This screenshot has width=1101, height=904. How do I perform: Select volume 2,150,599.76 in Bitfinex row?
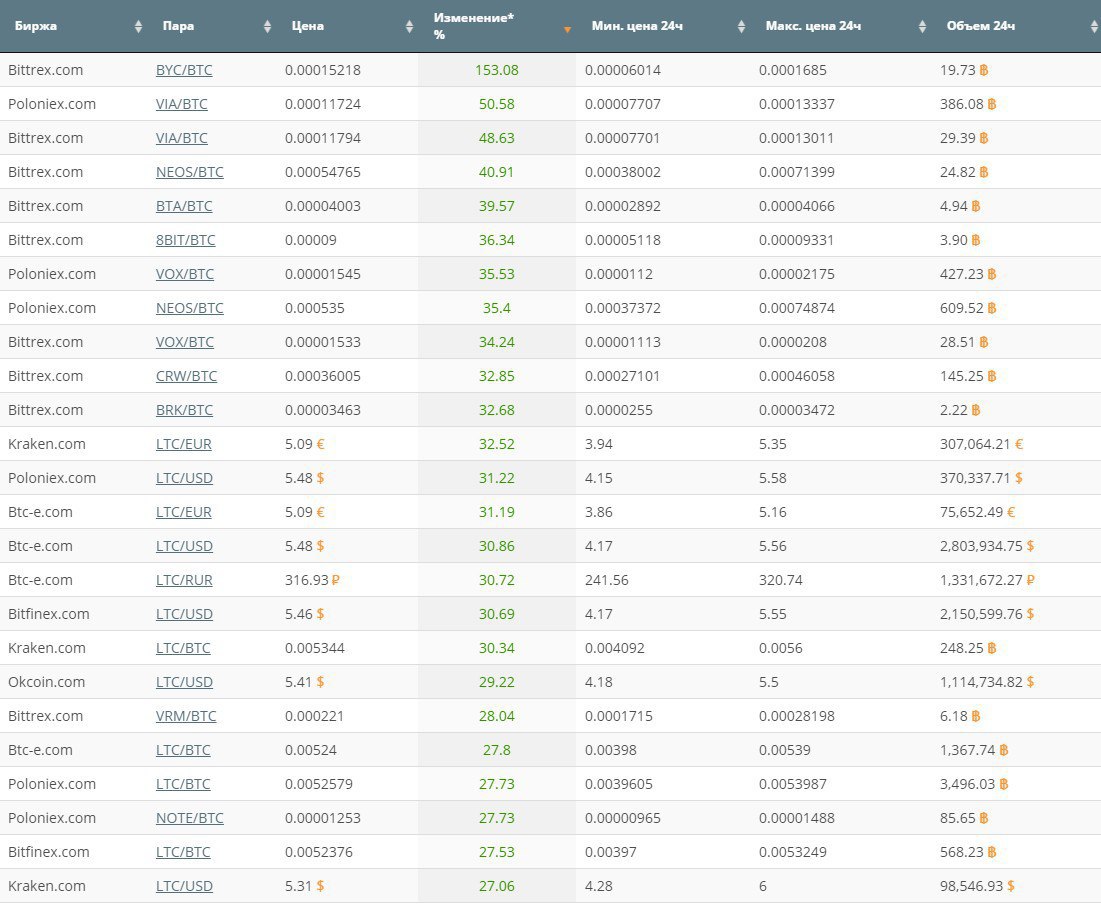981,614
